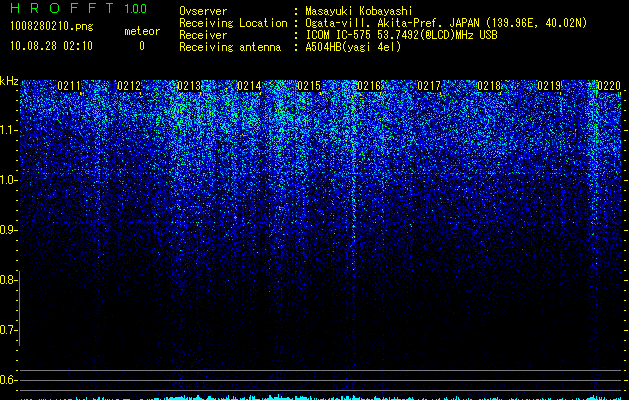Click the Receiver field label
Image resolution: width=629 pixels, height=400 pixels.
[x=203, y=35]
